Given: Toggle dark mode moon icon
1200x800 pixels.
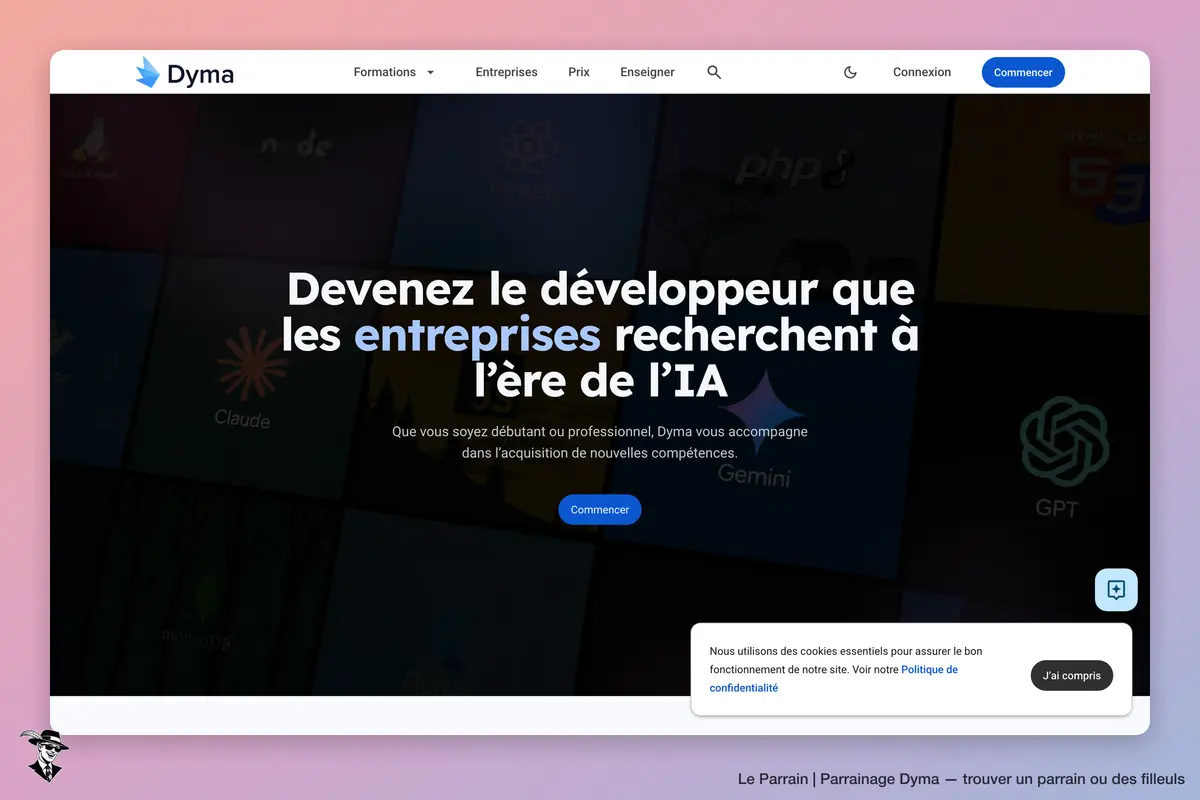Looking at the screenshot, I should click(x=850, y=72).
